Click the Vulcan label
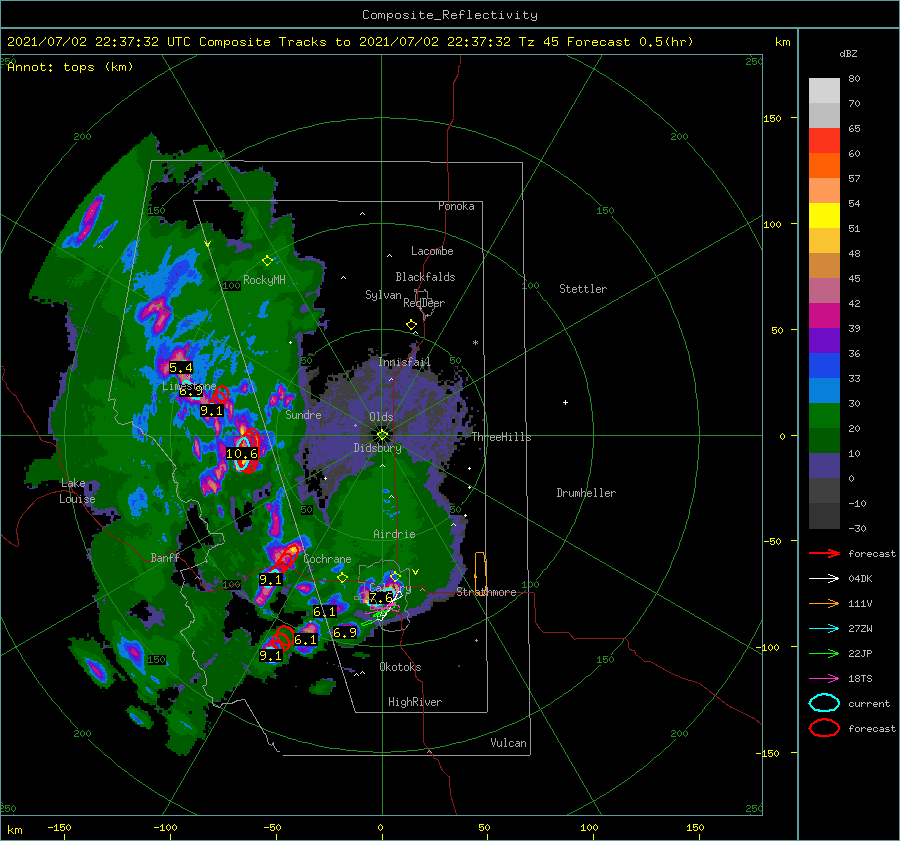Screen dimensions: 900x841 (x=508, y=743)
